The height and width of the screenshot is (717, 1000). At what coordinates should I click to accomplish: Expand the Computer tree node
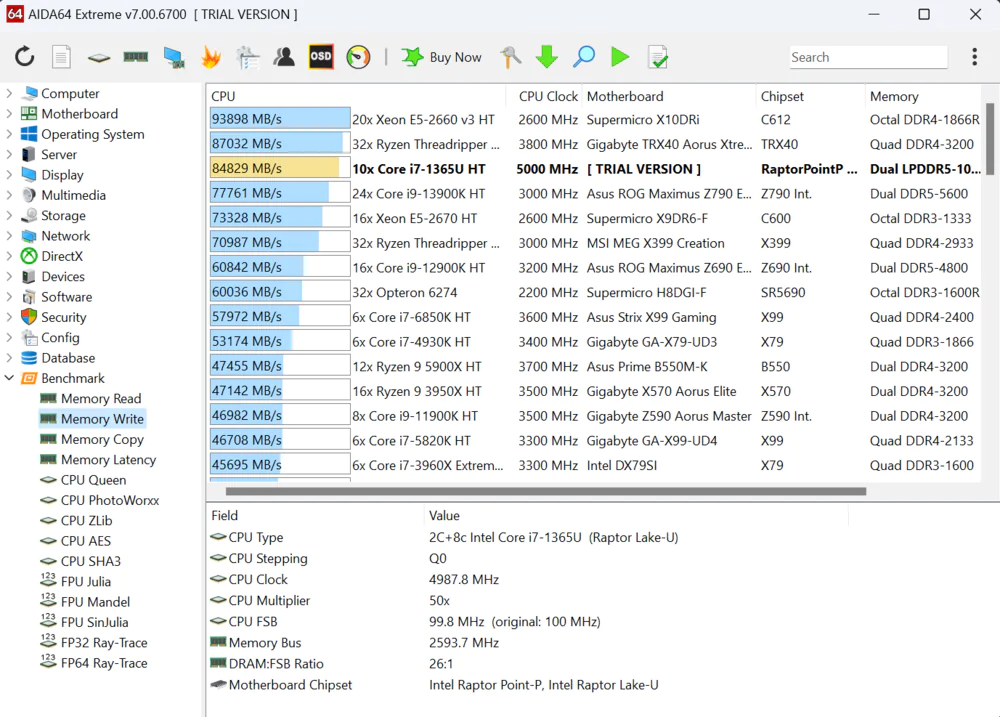pos(9,93)
